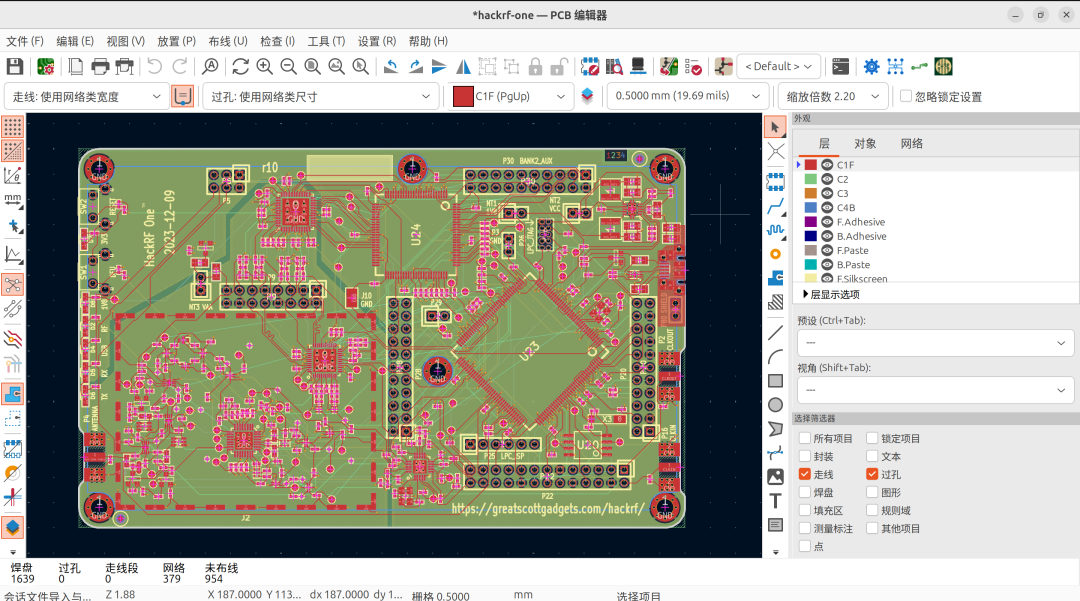1080x601 pixels.
Task: Switch to the 网络 tab
Action: (x=911, y=143)
